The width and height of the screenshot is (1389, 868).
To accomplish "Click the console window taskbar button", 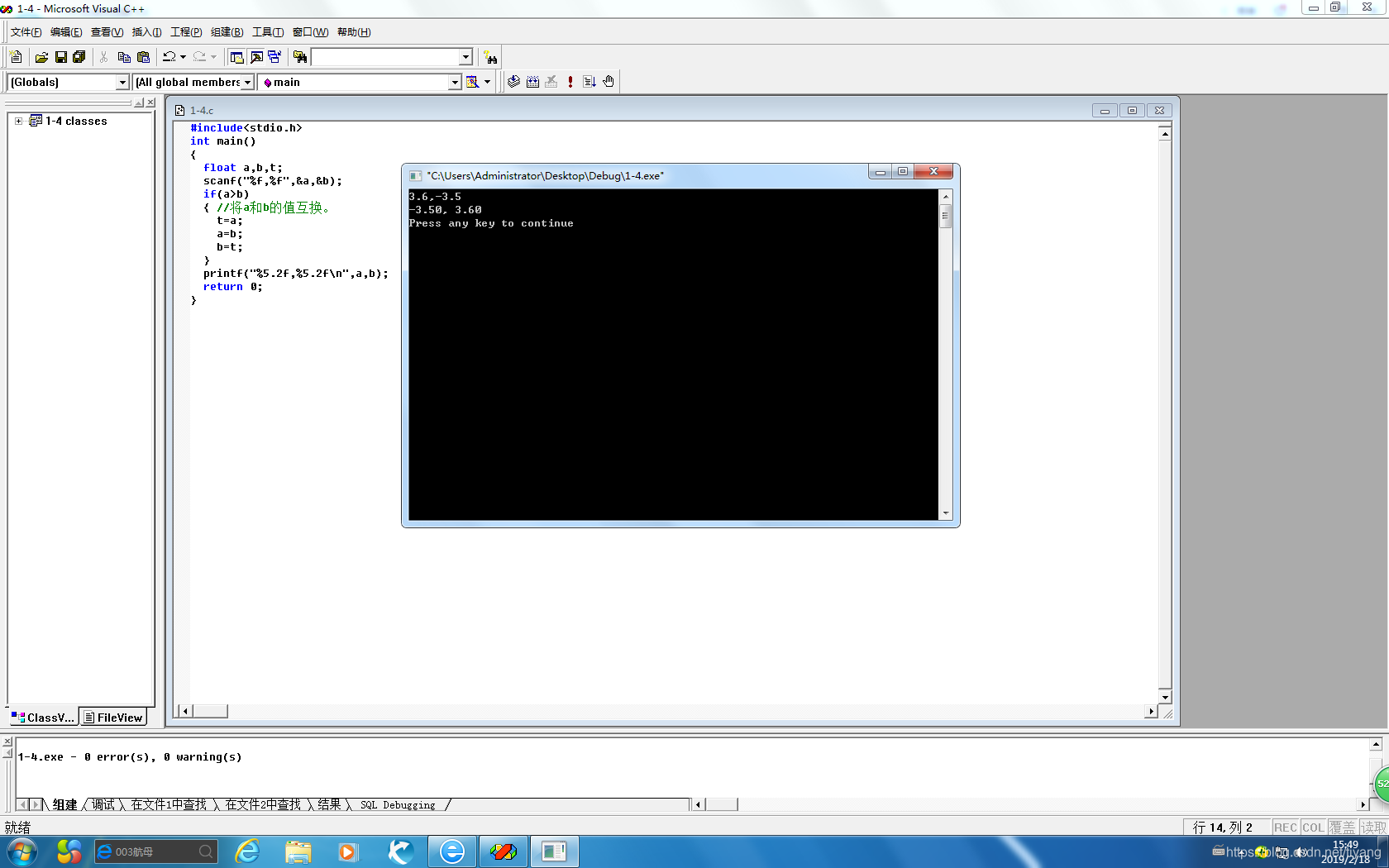I will (x=554, y=851).
